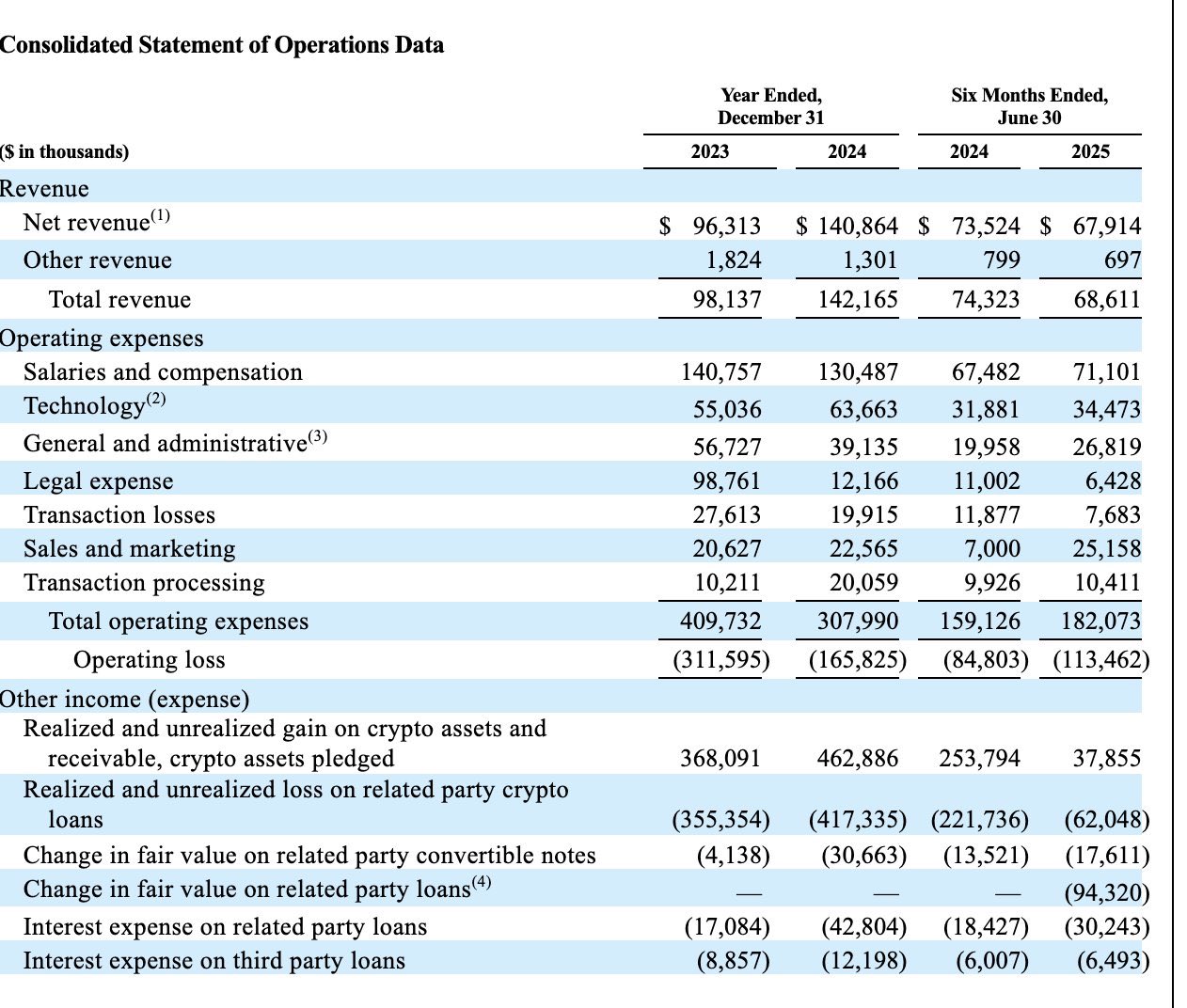Select the Consolidated Statement of Operations Data heading
The image size is (1187, 1008).
pos(222,45)
